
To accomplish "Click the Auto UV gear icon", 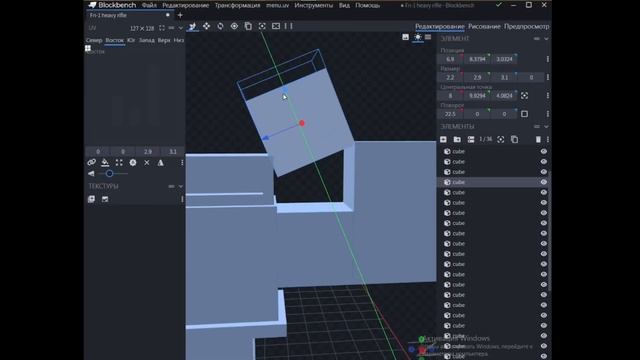I will 133,162.
